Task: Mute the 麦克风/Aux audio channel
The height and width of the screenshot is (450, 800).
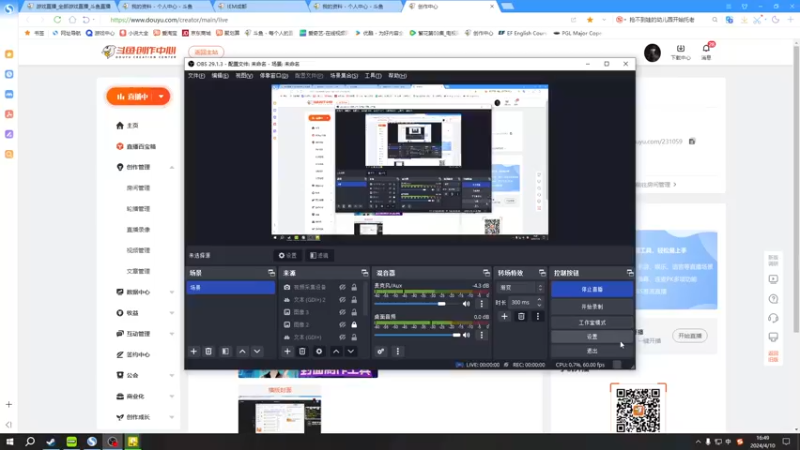Action: (x=466, y=304)
